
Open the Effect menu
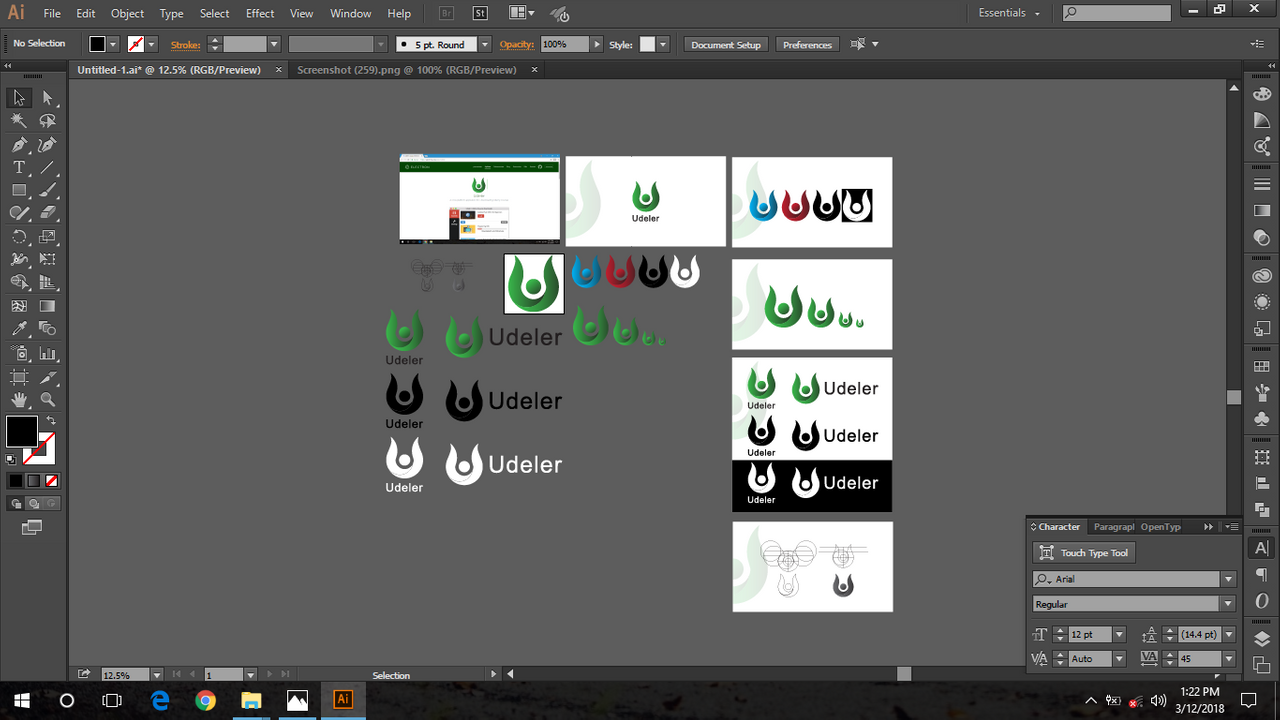click(260, 13)
